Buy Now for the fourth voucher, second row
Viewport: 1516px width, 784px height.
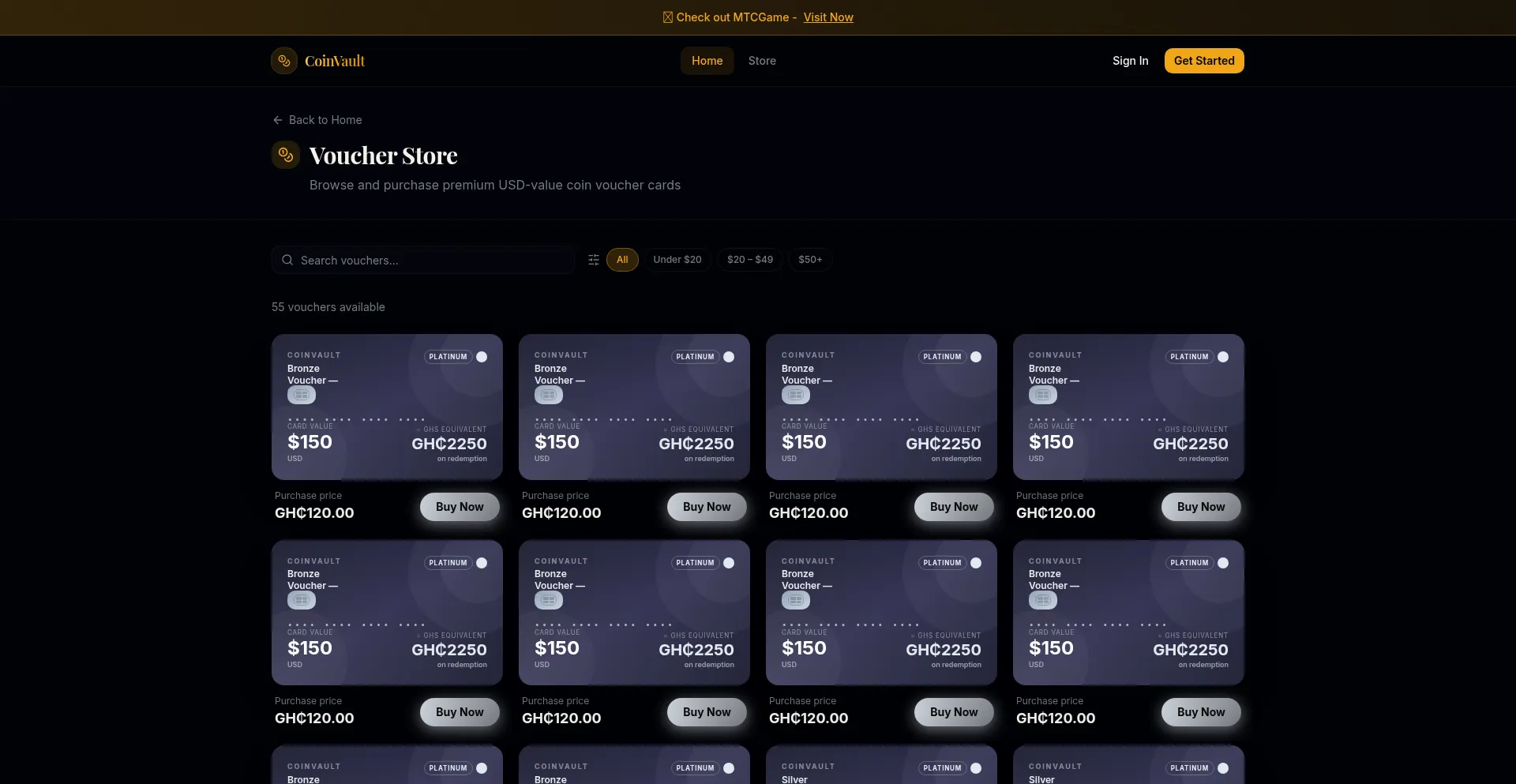(x=1201, y=712)
